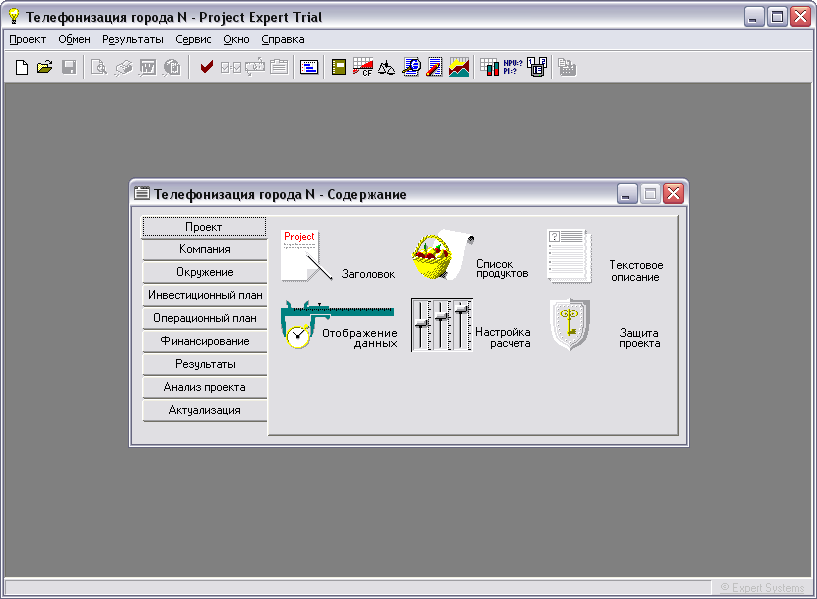The height and width of the screenshot is (599, 817).
Task: Select the Проект section button
Action: [x=204, y=227]
